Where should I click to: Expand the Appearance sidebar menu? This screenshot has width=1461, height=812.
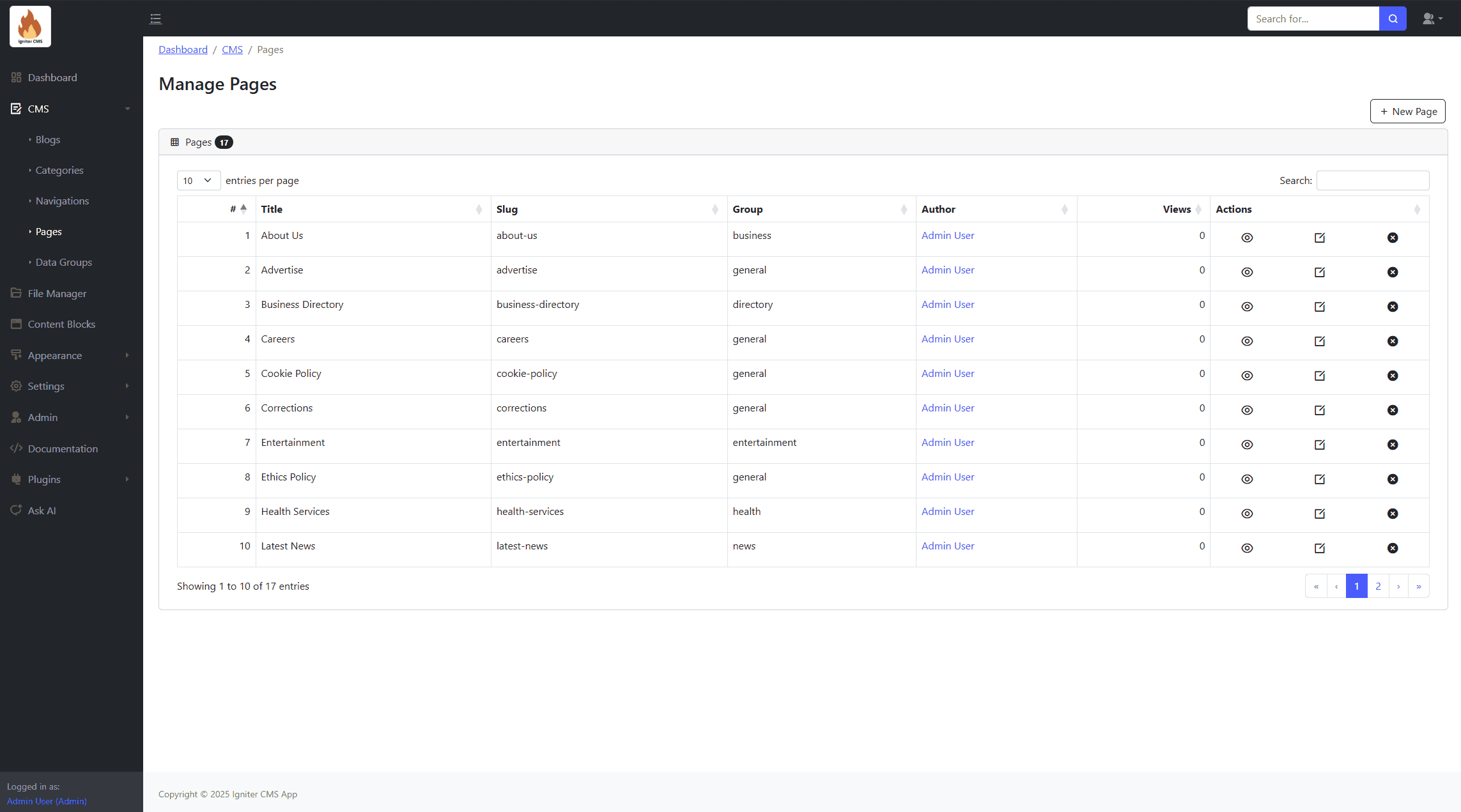click(55, 355)
